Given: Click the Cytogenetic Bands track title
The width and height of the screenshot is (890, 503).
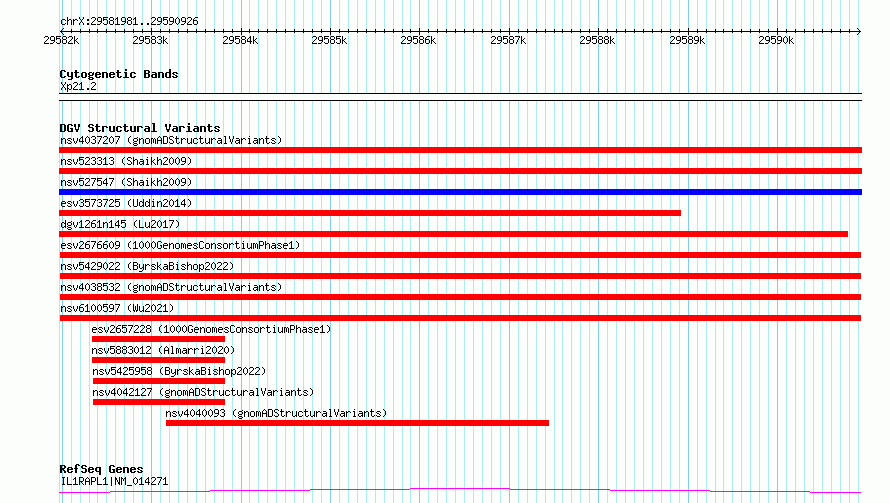Looking at the screenshot, I should pyautogui.click(x=119, y=74).
